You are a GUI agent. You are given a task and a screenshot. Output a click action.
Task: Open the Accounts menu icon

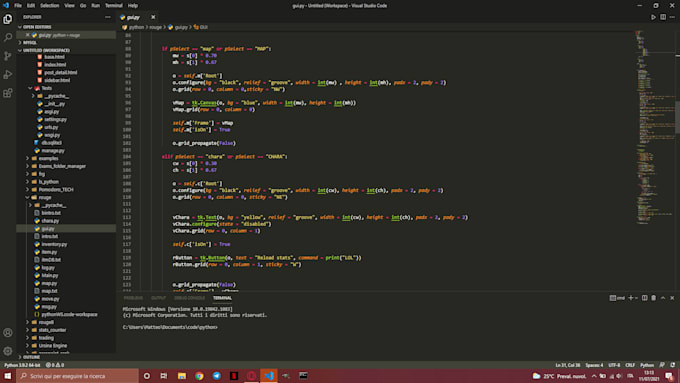coord(7,333)
